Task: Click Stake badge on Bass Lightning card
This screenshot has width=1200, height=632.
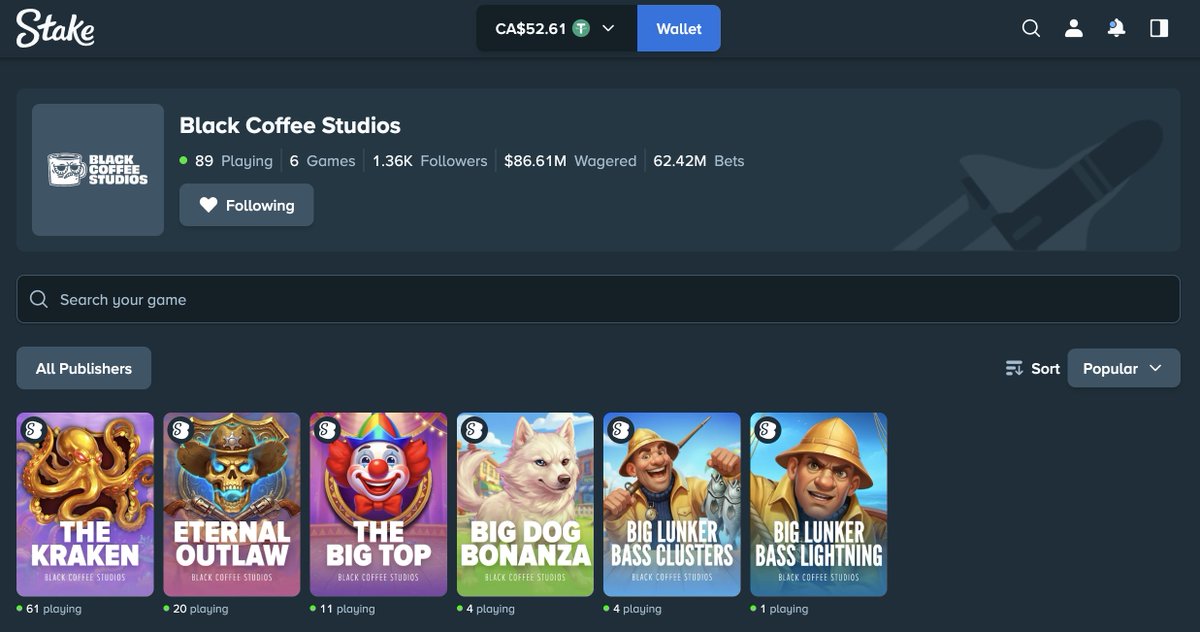Action: click(767, 430)
